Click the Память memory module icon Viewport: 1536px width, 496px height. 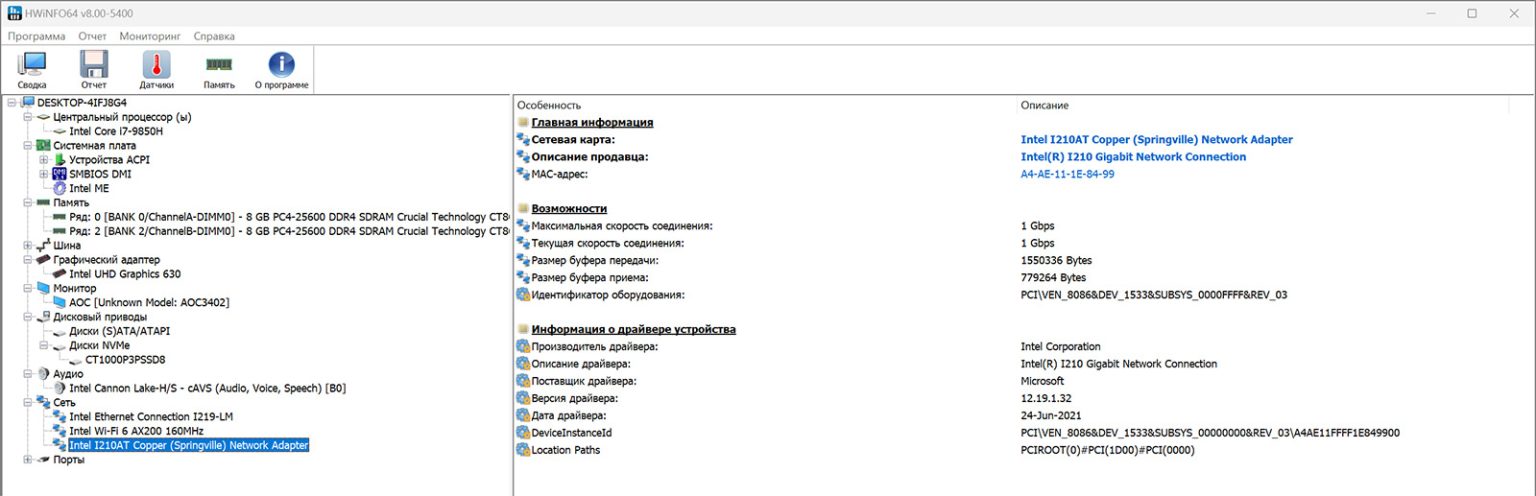(219, 66)
